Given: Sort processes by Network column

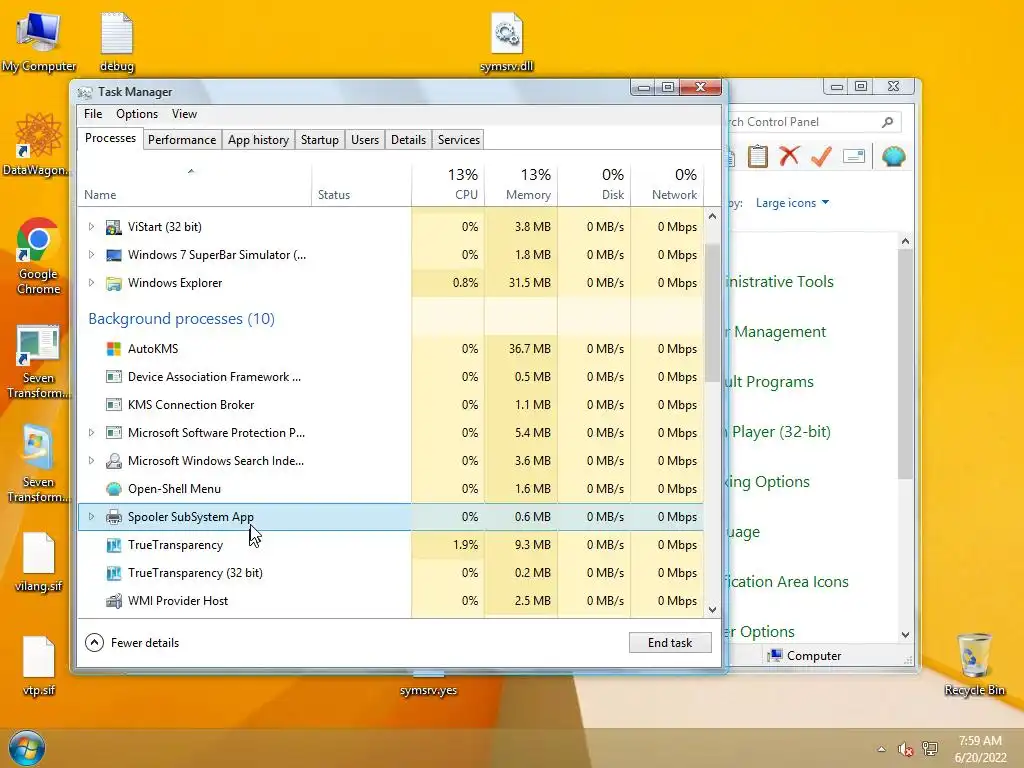Looking at the screenshot, I should (x=667, y=185).
